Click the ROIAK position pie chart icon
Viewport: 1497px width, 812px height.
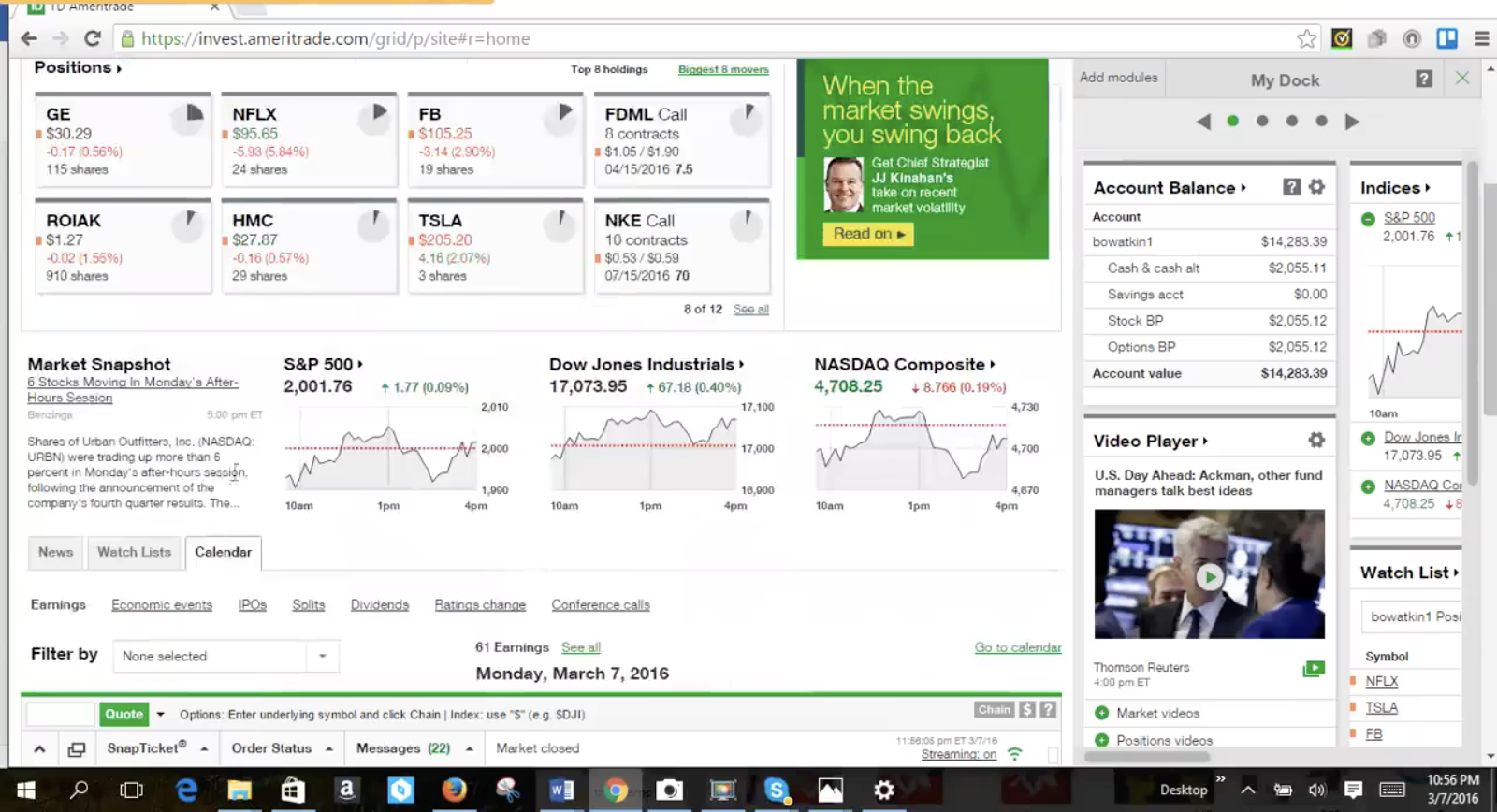pyautogui.click(x=187, y=226)
